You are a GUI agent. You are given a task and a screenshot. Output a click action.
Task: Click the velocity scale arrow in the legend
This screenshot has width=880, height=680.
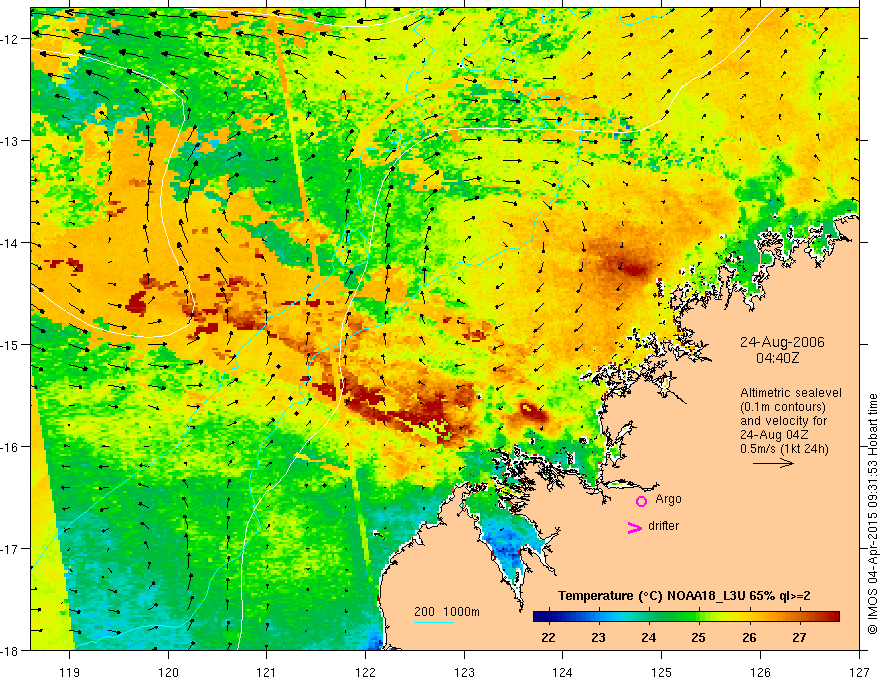[x=773, y=463]
